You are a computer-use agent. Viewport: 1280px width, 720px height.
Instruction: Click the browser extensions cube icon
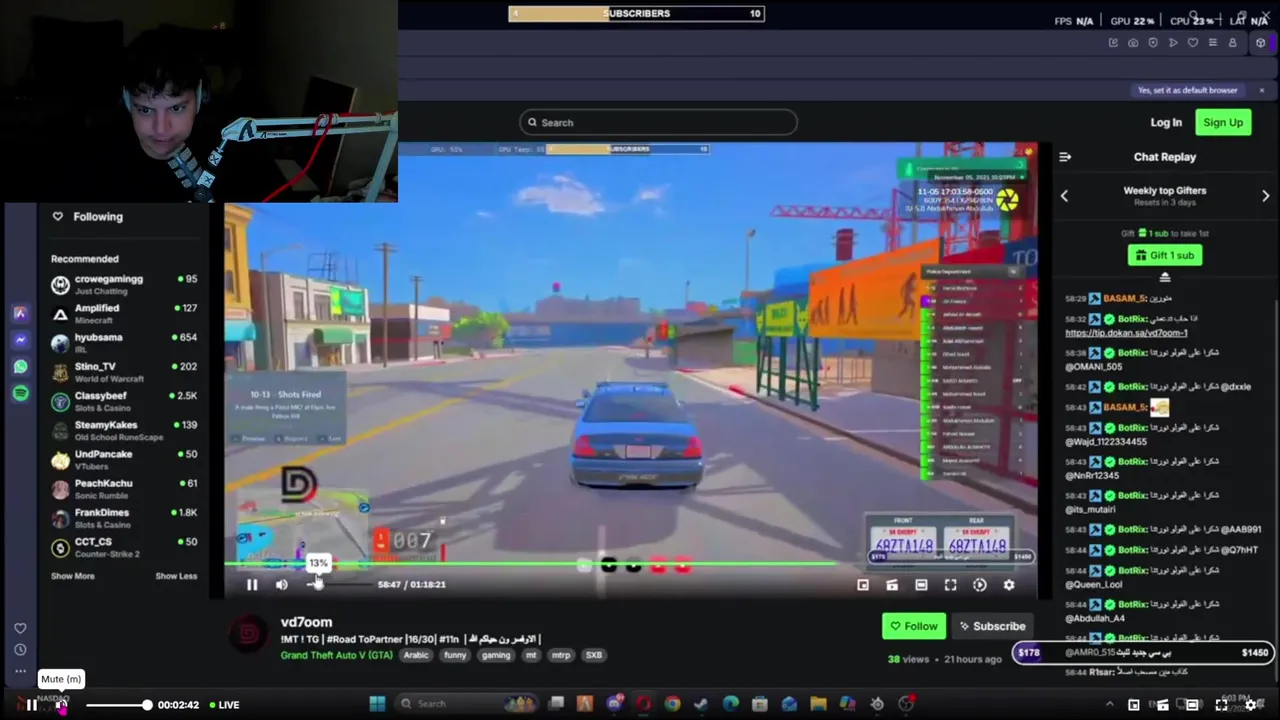point(1260,43)
